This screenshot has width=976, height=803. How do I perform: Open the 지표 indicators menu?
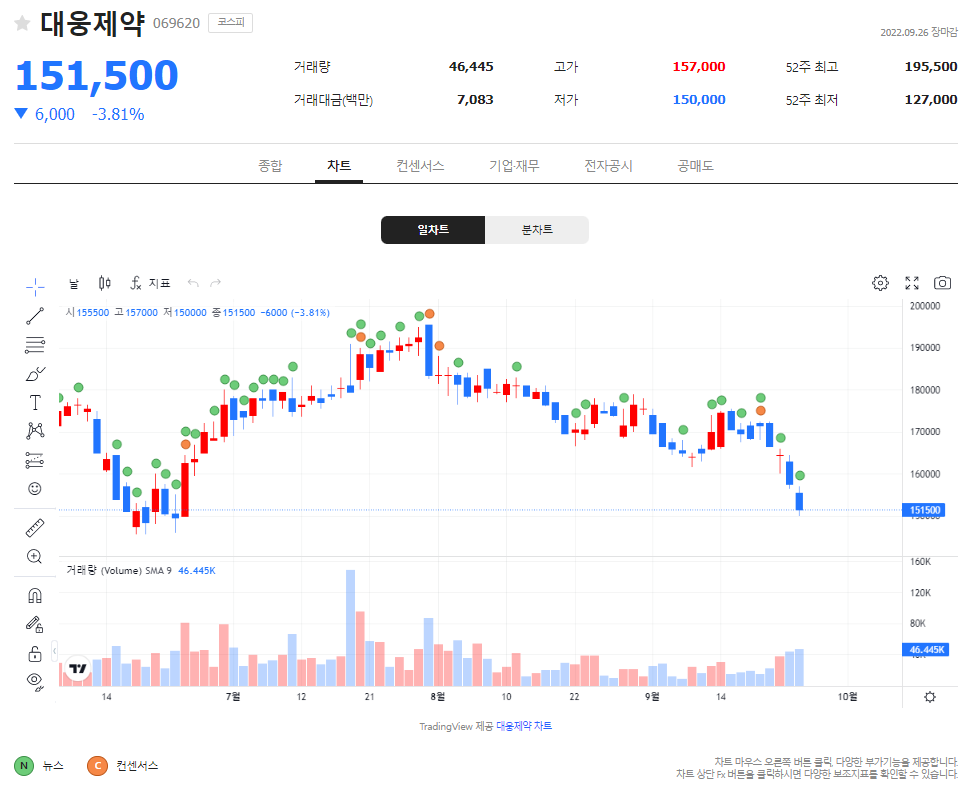click(x=150, y=284)
